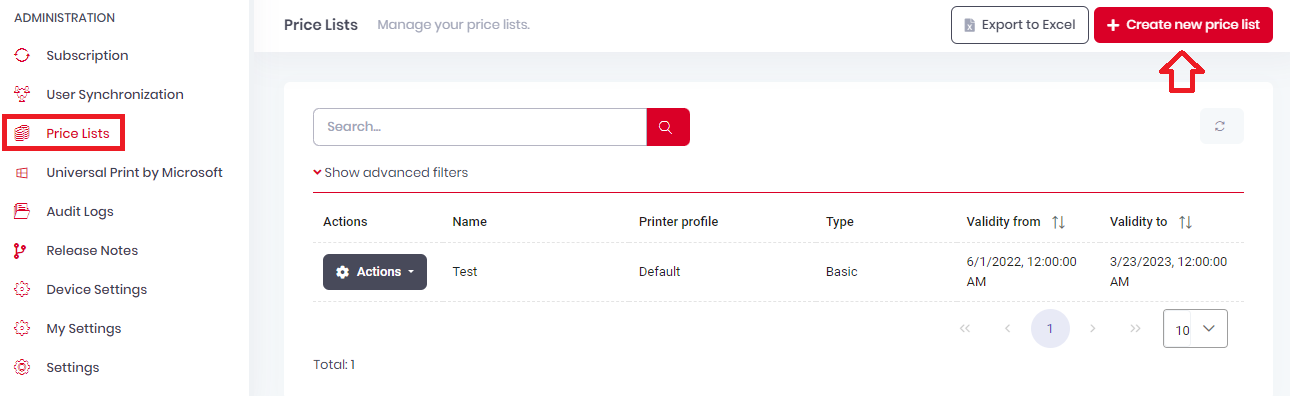1290x396 pixels.
Task: Click the Universal Print by Microsoft icon
Action: pos(22,172)
